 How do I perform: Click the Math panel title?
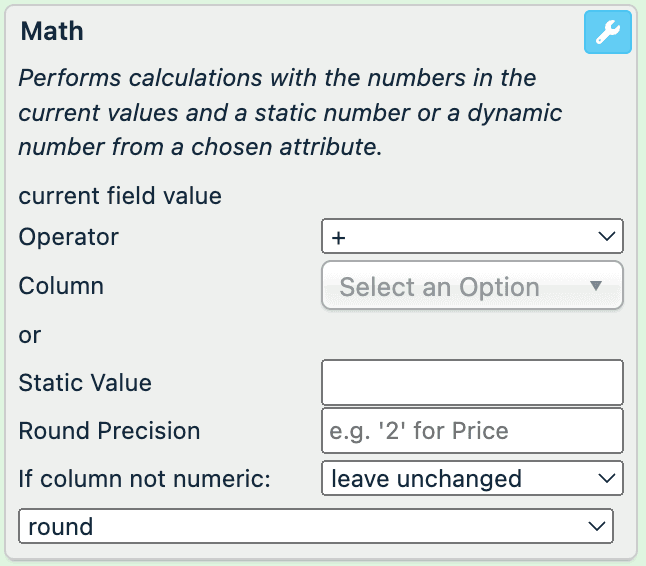point(52,31)
